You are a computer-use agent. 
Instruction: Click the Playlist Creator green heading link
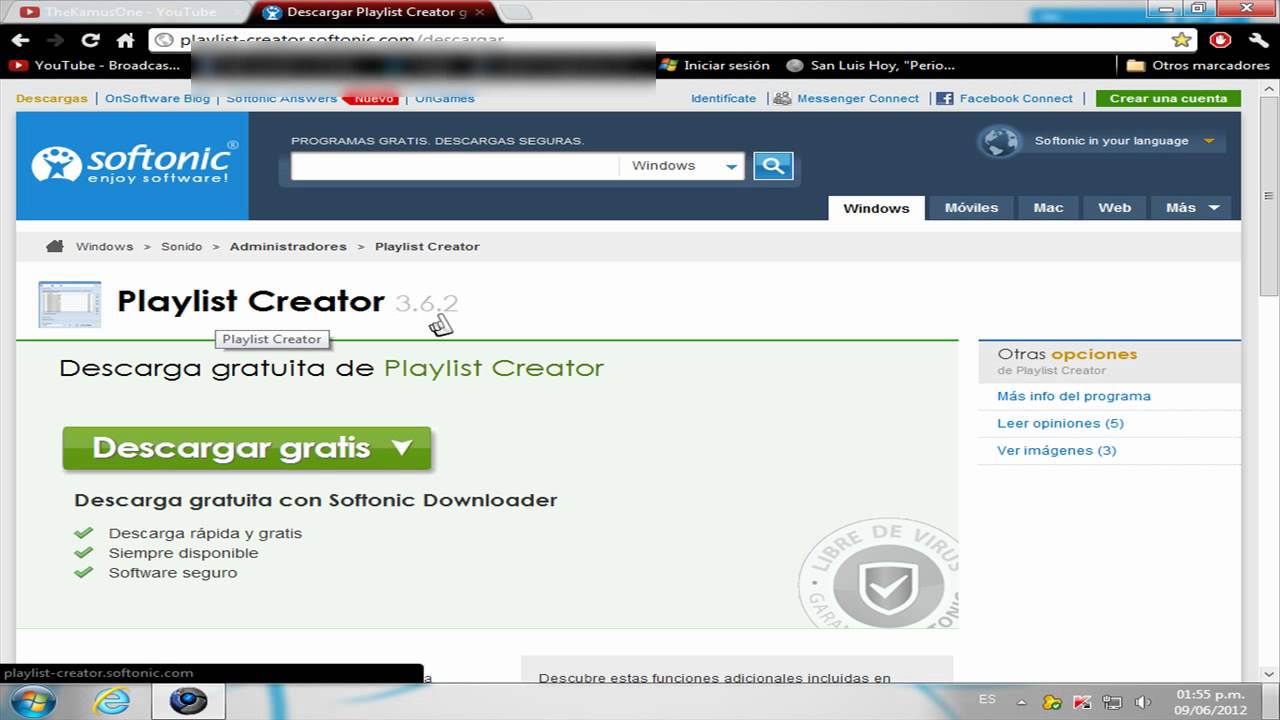coord(494,368)
